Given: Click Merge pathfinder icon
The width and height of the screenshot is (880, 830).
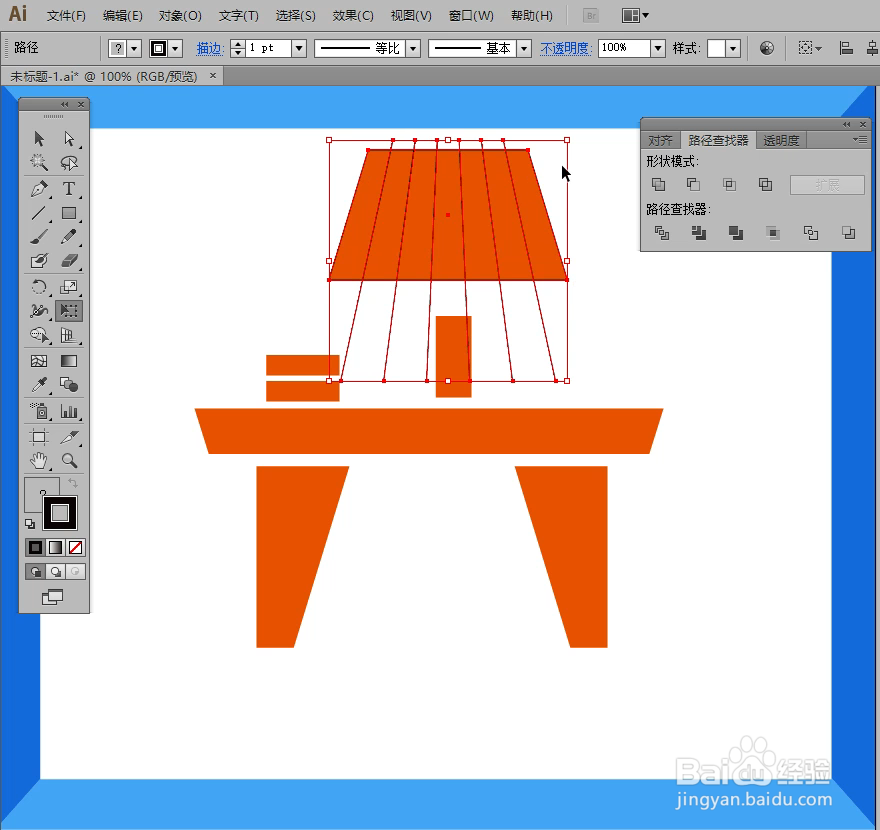Looking at the screenshot, I should pos(736,233).
